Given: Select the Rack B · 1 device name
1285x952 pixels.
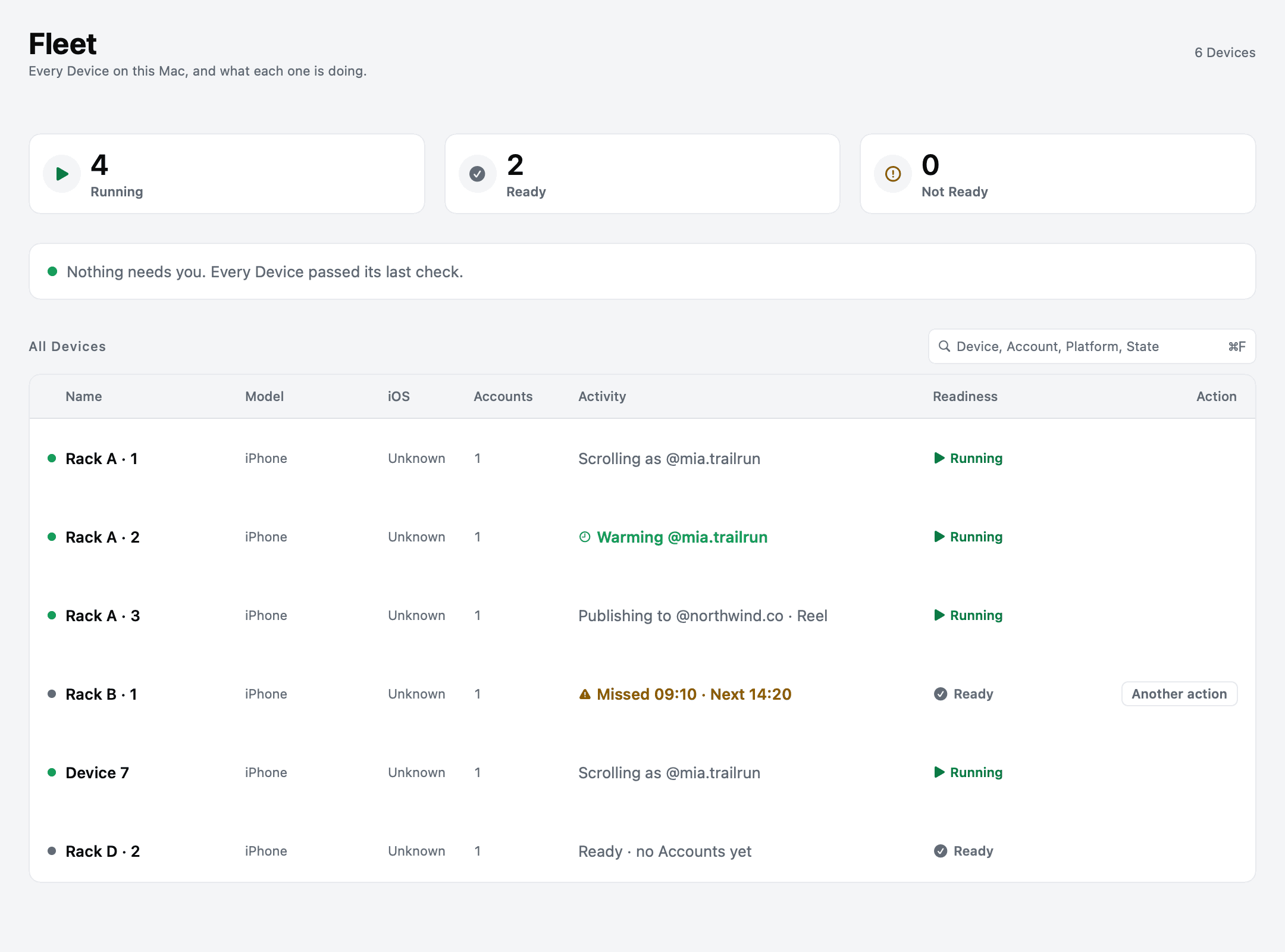Looking at the screenshot, I should point(102,694).
